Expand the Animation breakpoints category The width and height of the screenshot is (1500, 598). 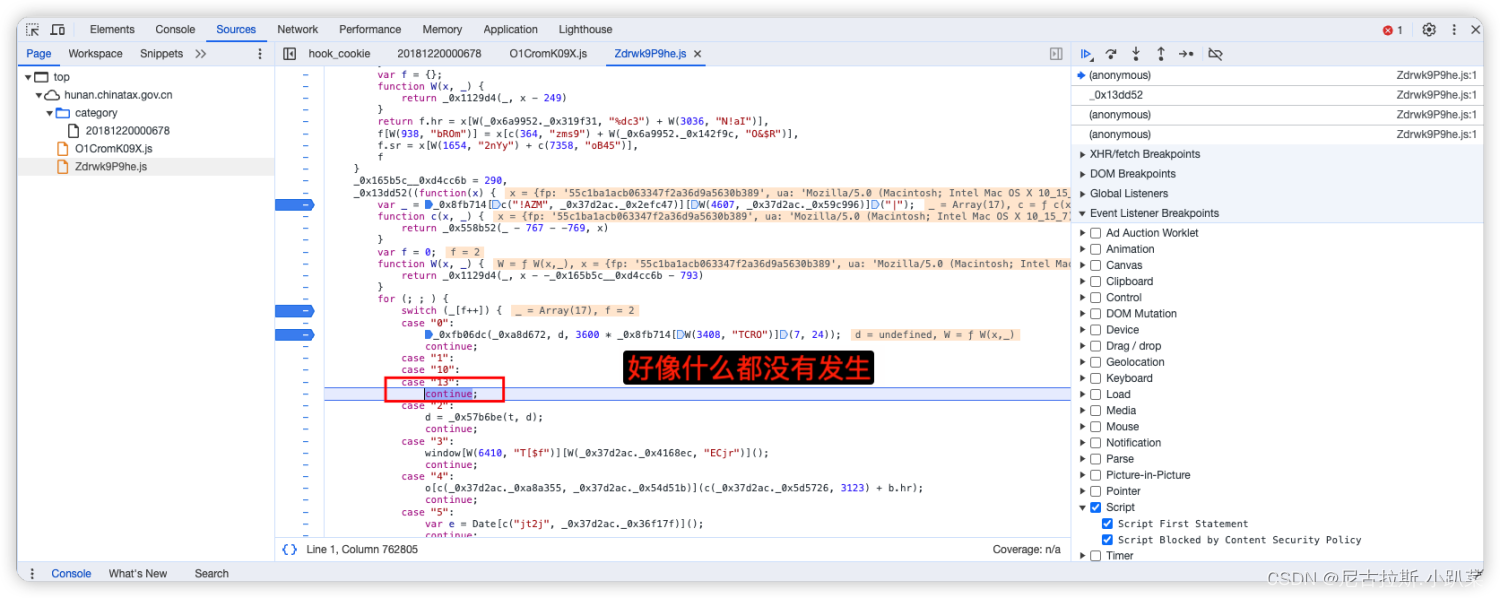coord(1082,248)
